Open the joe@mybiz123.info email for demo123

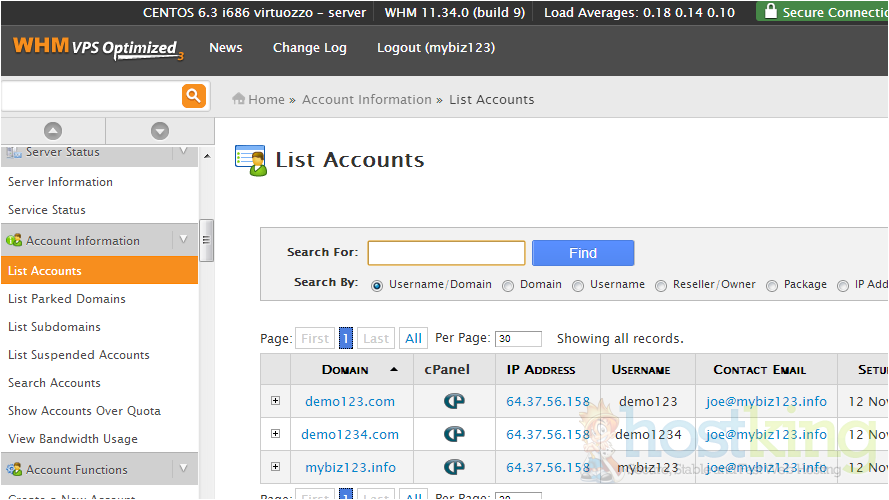pos(766,402)
